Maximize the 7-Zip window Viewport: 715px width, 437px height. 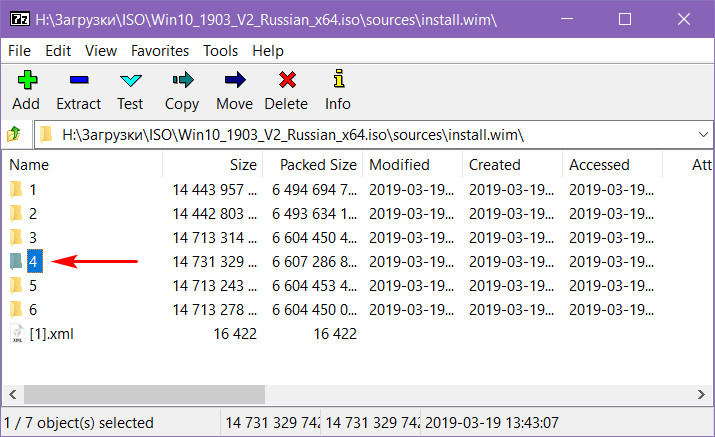coord(625,19)
